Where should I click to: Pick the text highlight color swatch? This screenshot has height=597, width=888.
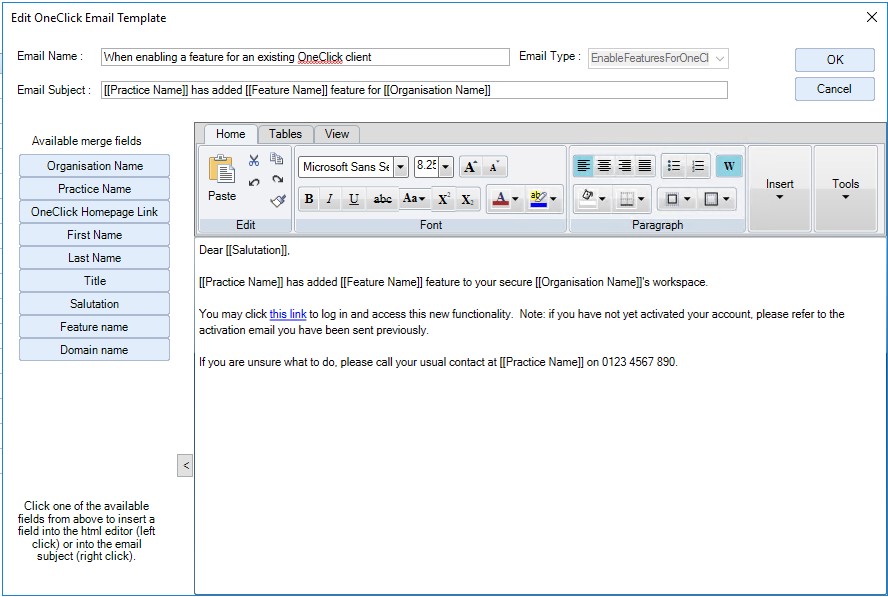click(539, 199)
